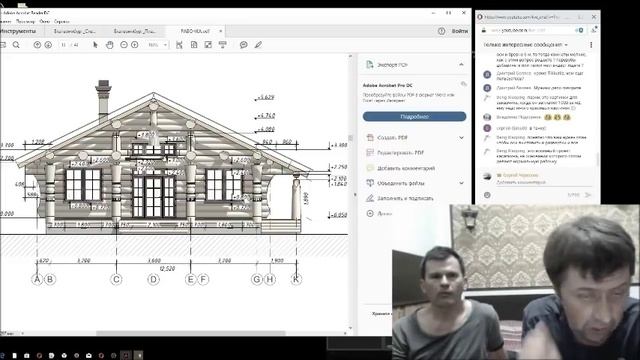Click the full screen mode icon
This screenshot has height=360, width=640.
[x=208, y=45]
